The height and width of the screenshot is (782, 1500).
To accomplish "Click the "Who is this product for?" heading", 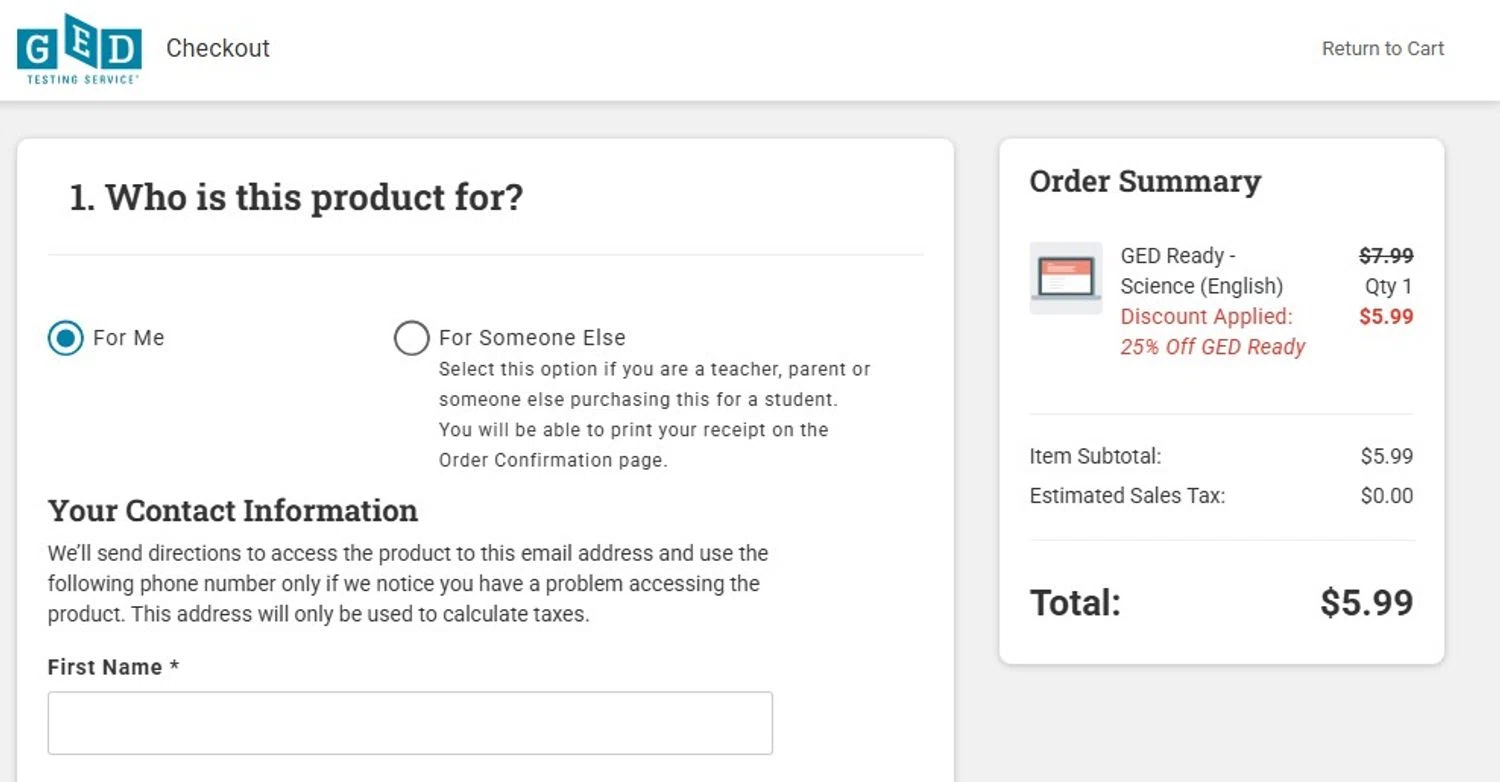I will pos(296,198).
